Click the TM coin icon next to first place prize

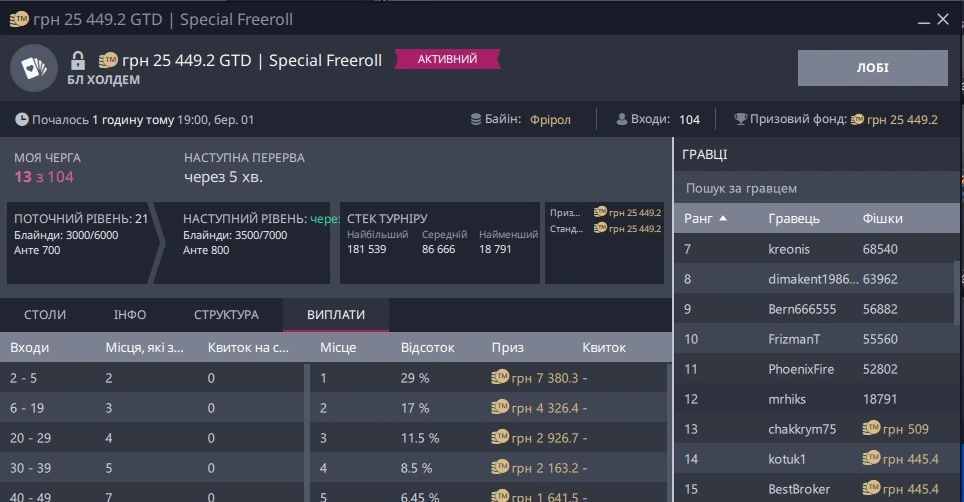(x=500, y=377)
